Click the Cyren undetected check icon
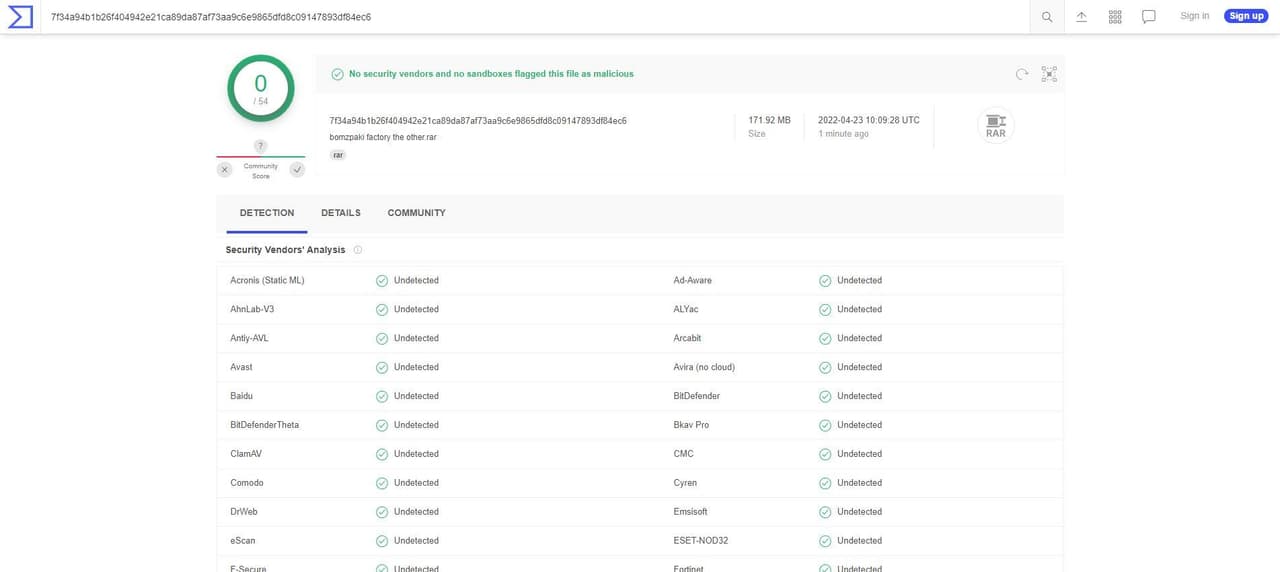This screenshot has width=1280, height=572. click(825, 484)
